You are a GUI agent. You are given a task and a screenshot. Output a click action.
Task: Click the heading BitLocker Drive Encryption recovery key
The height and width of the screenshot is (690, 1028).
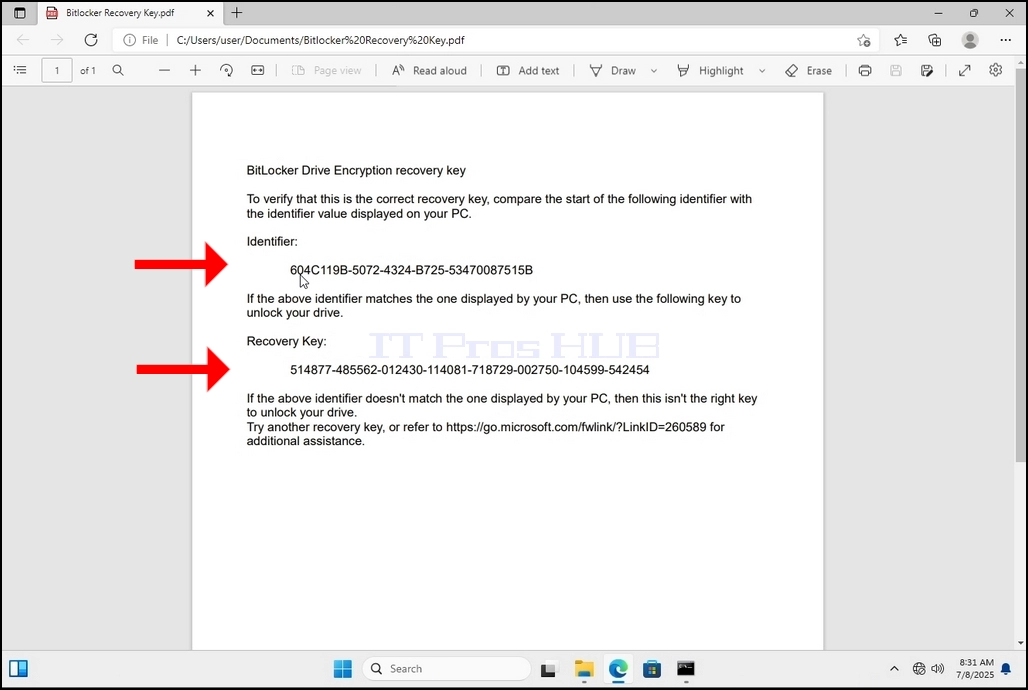[356, 171]
